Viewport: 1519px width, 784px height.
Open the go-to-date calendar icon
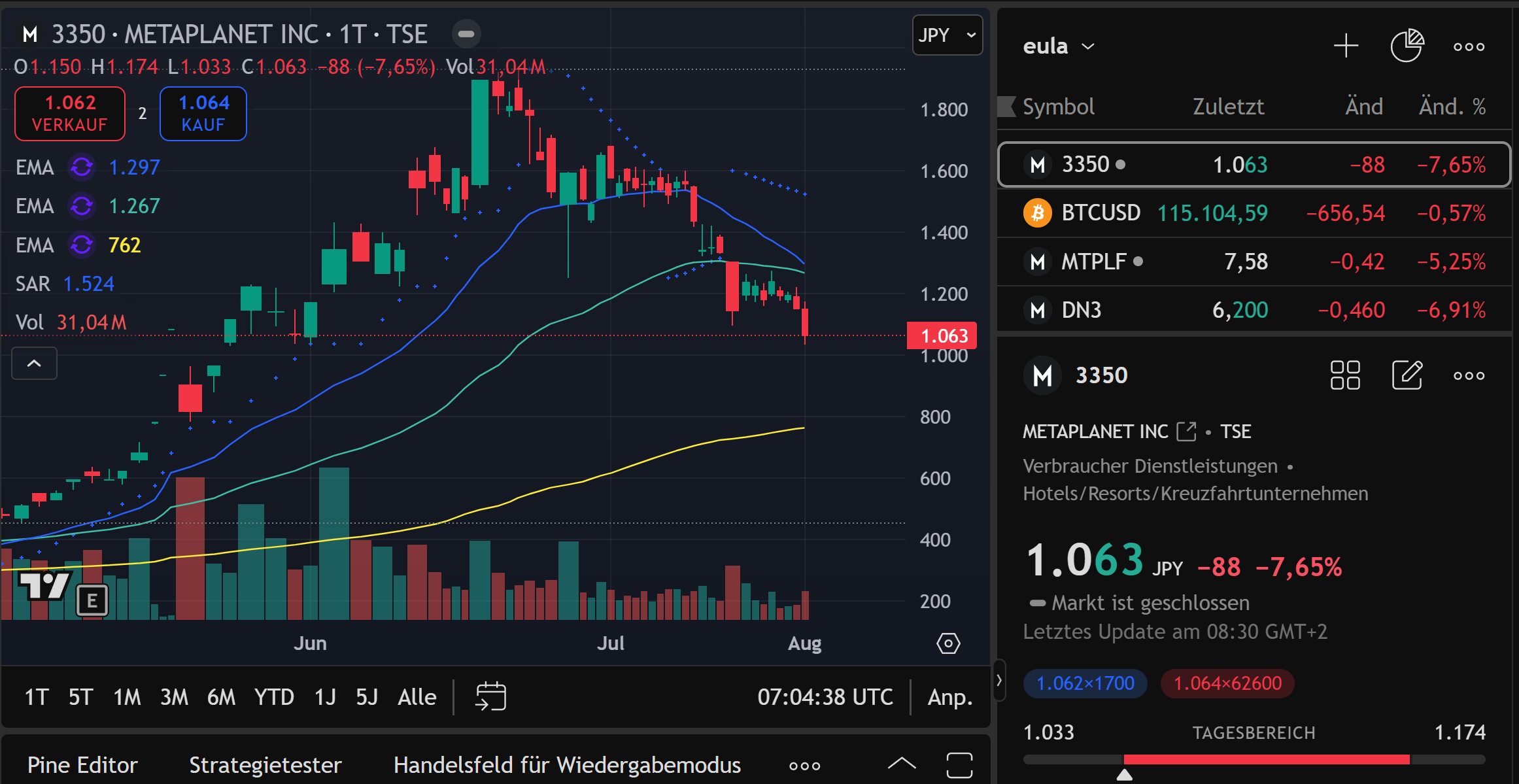[x=490, y=696]
